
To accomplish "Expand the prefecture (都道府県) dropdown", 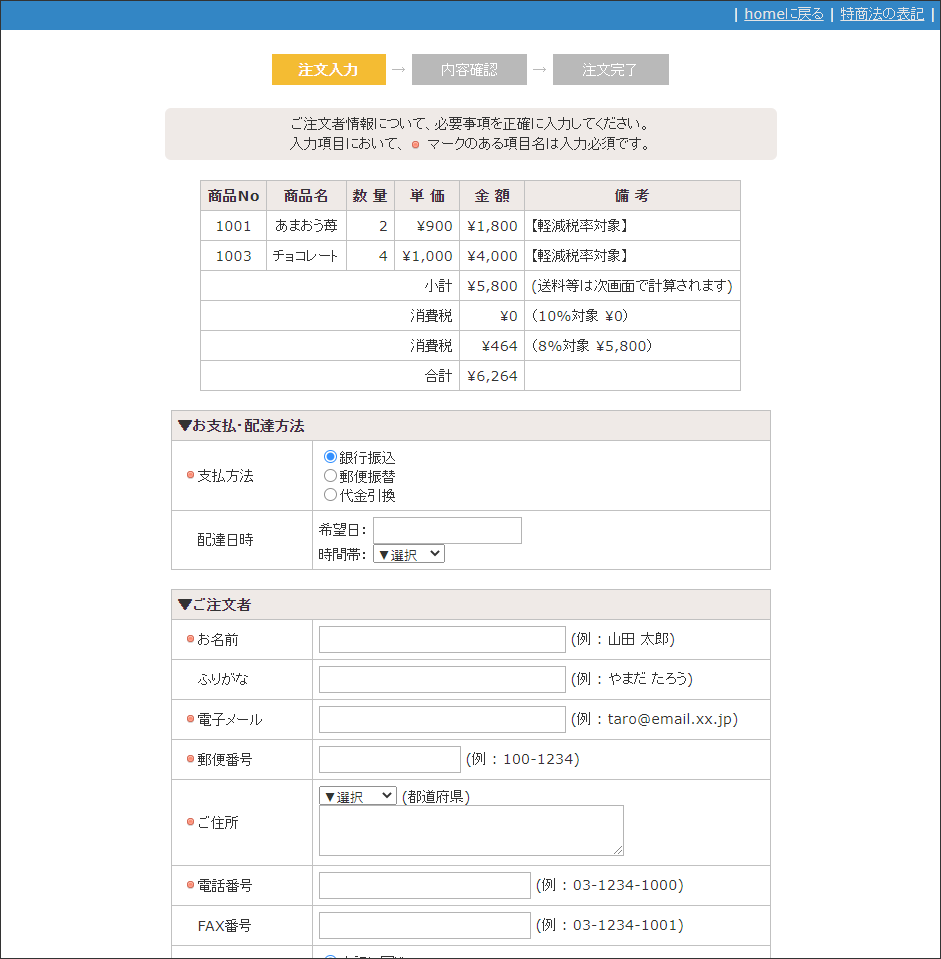I will tap(357, 797).
